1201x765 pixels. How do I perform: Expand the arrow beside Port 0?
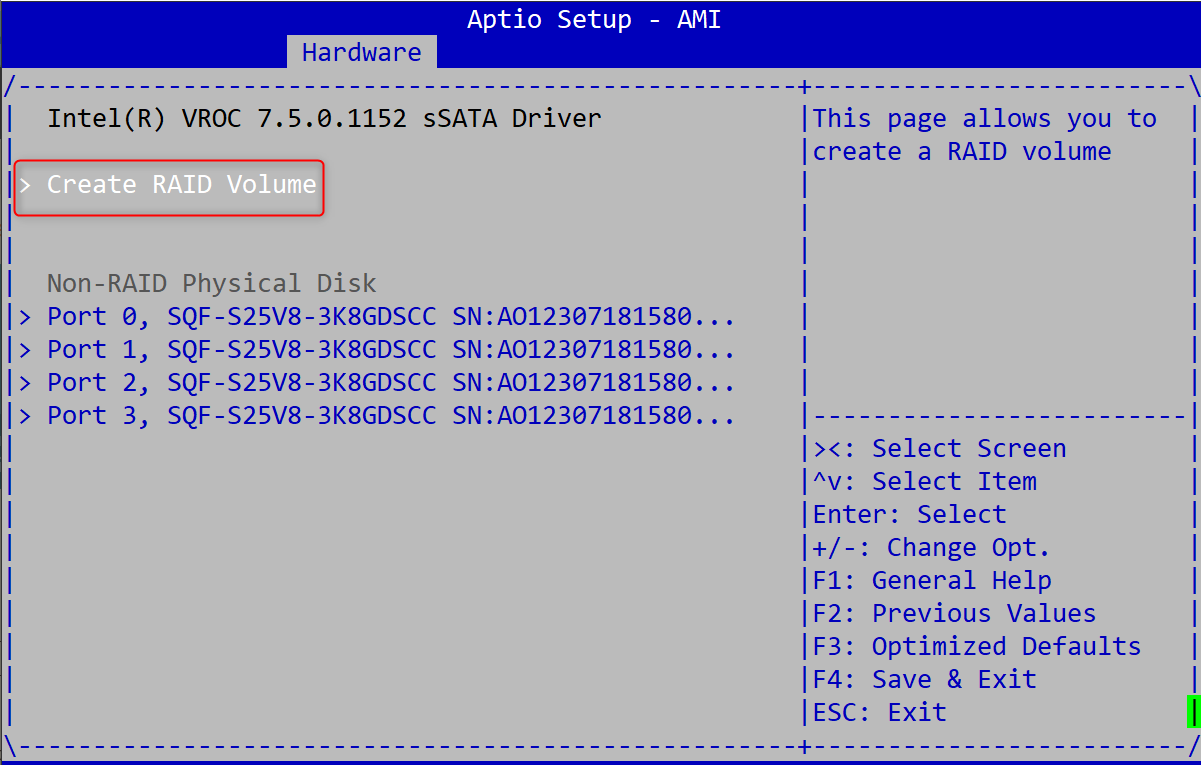(26, 317)
